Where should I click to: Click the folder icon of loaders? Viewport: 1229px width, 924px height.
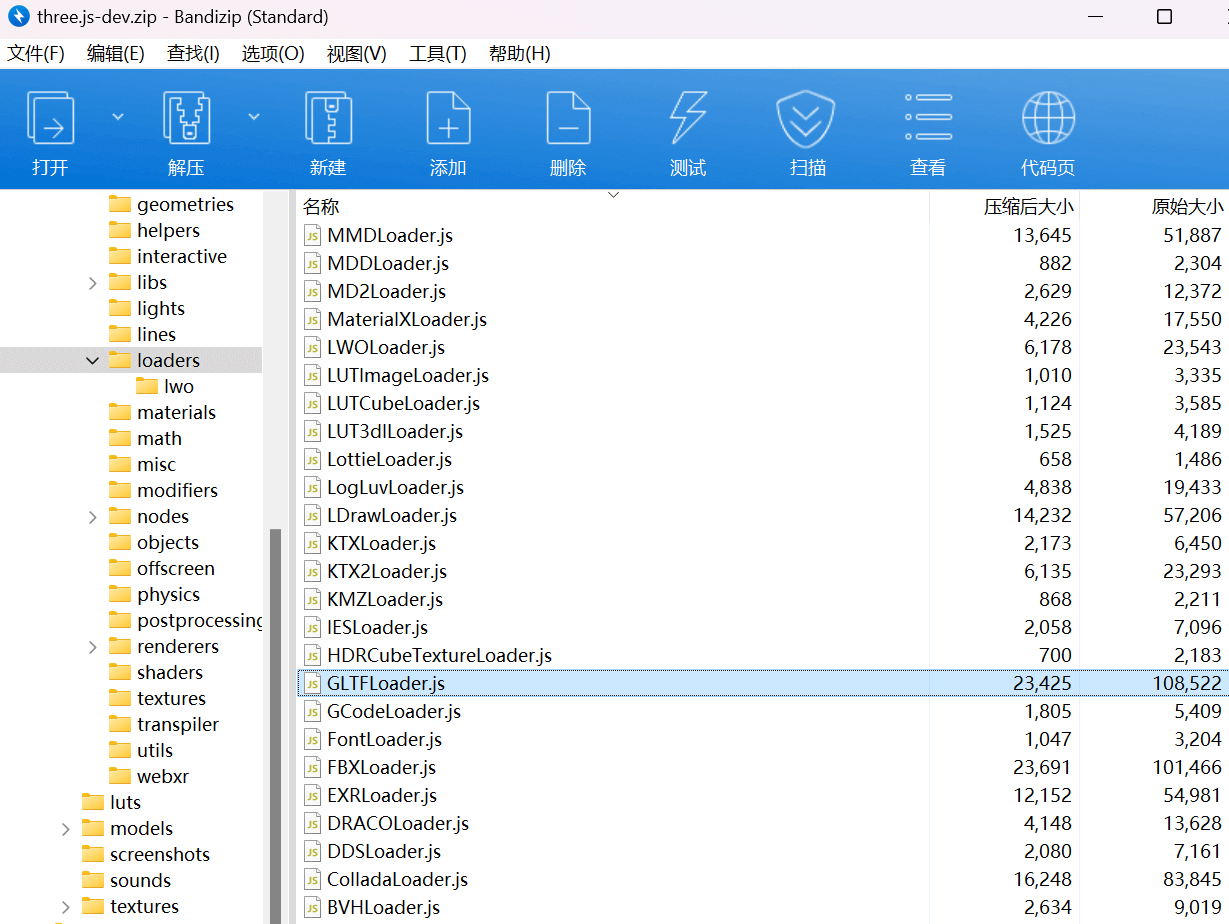[120, 360]
